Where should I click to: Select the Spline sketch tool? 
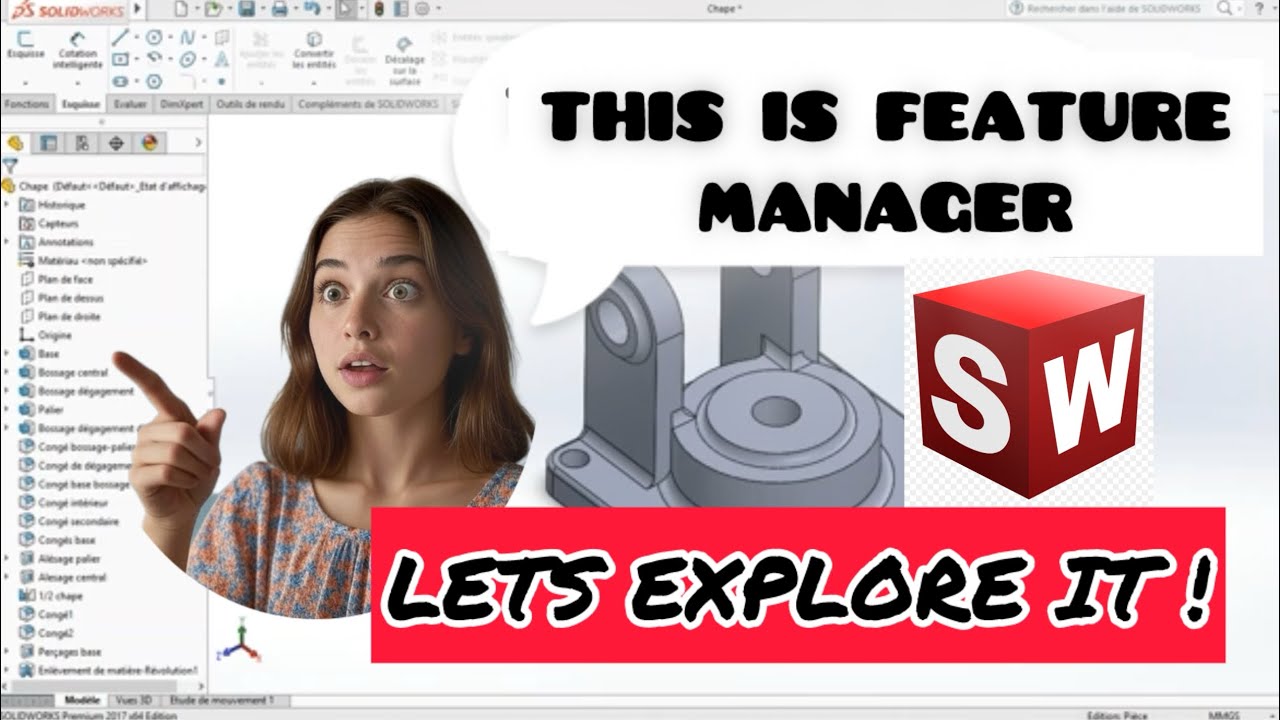click(187, 38)
